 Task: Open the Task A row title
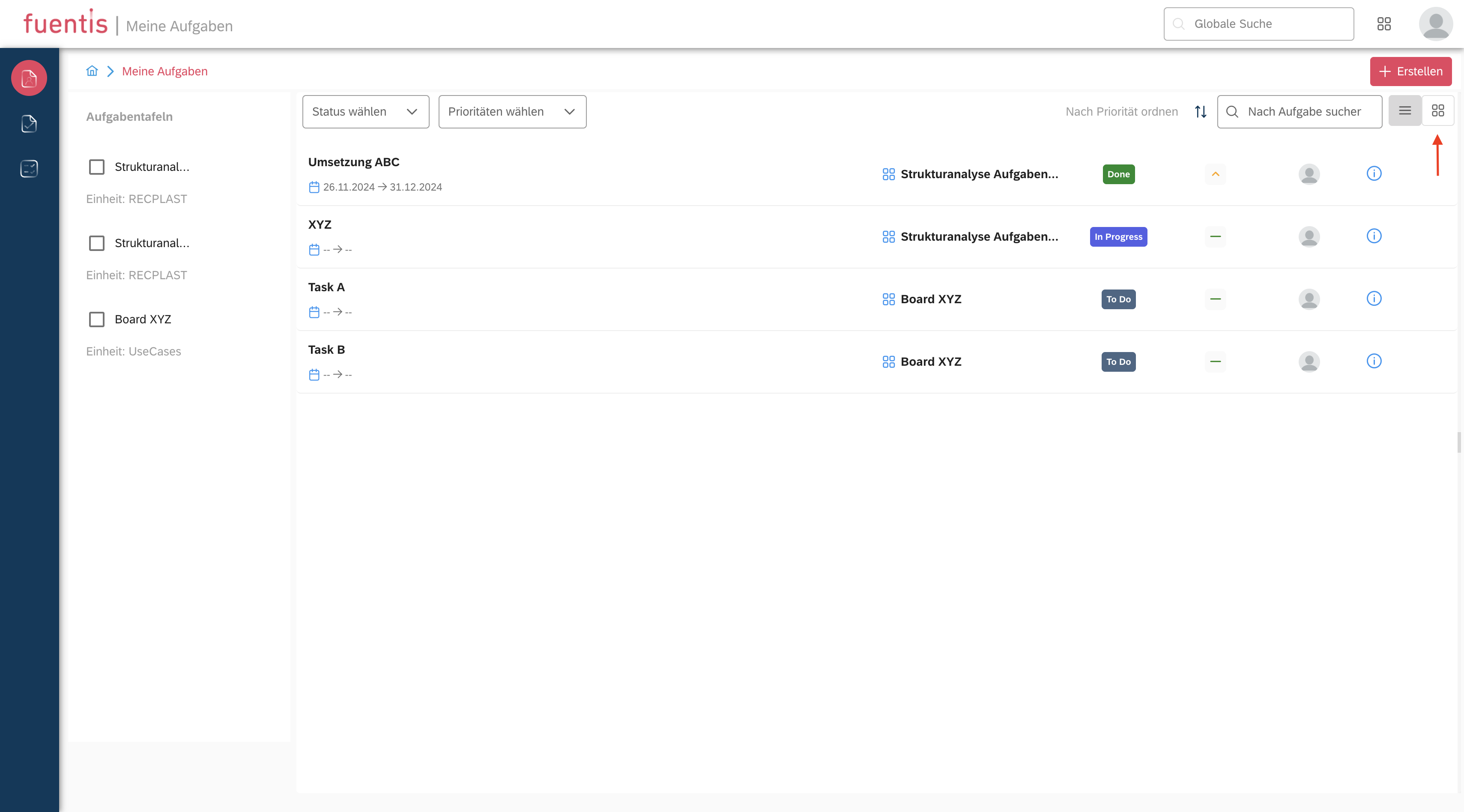[326, 287]
